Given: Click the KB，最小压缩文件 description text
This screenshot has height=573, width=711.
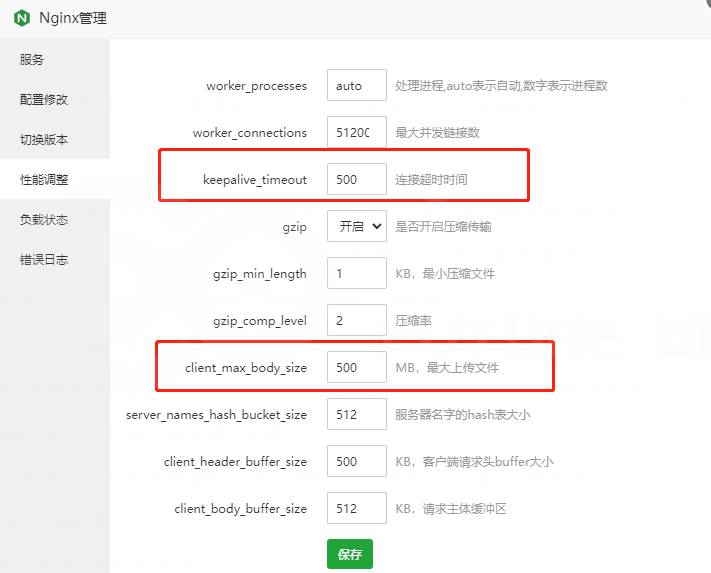Looking at the screenshot, I should click(x=445, y=274).
